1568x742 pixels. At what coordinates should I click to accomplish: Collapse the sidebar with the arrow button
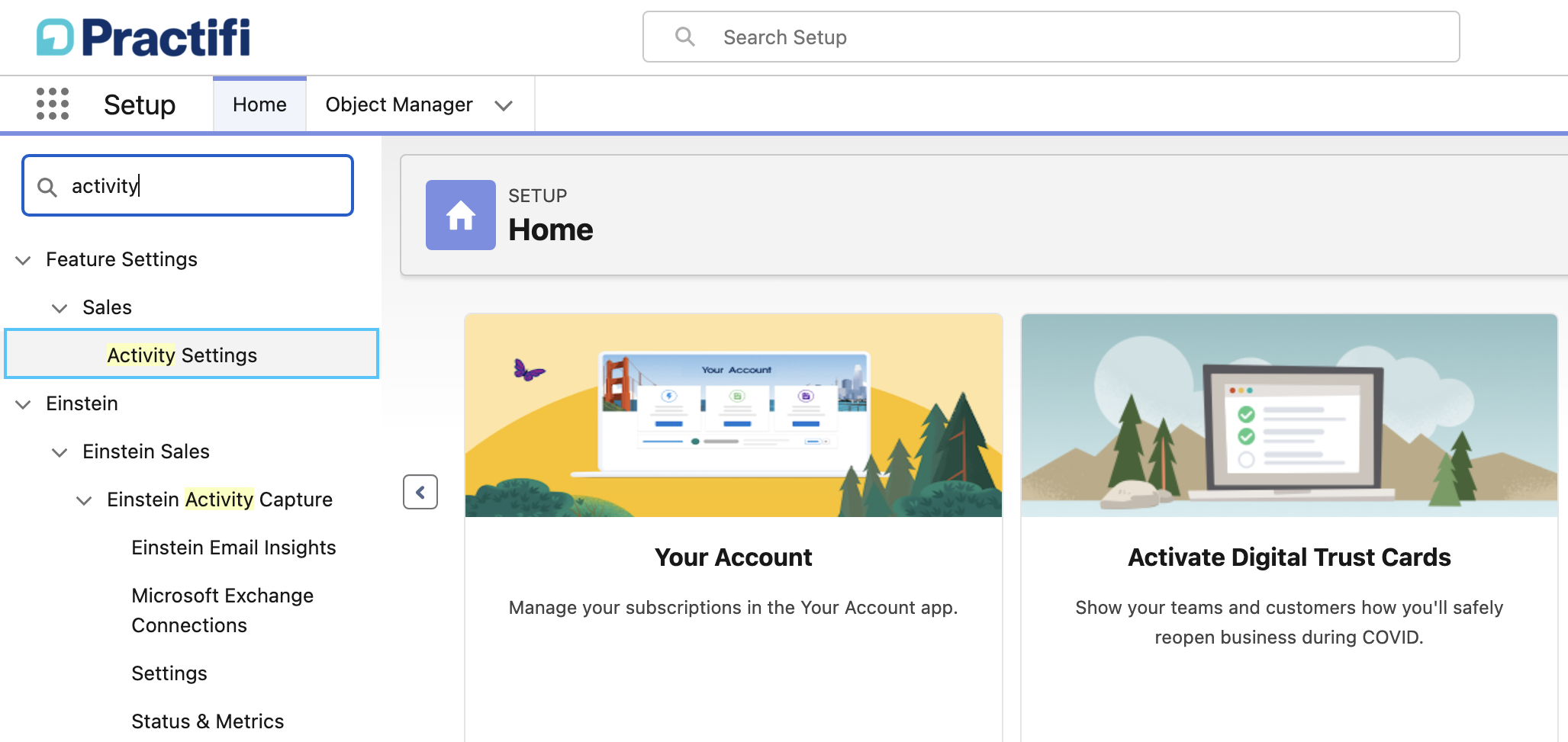[420, 492]
